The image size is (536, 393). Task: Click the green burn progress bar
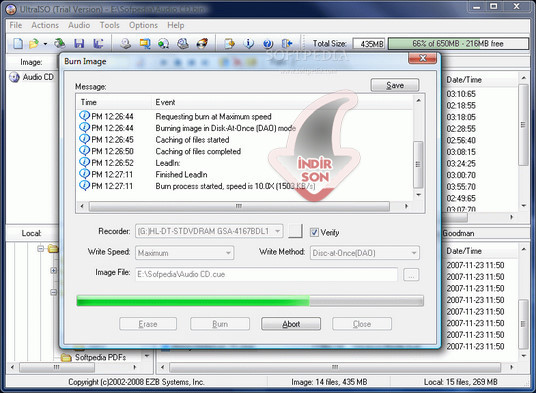(x=250, y=301)
